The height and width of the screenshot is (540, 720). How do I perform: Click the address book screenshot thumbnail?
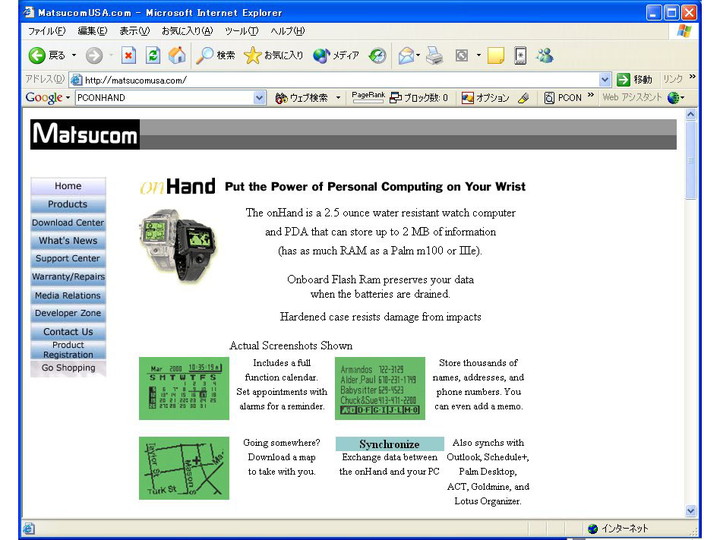coord(380,388)
